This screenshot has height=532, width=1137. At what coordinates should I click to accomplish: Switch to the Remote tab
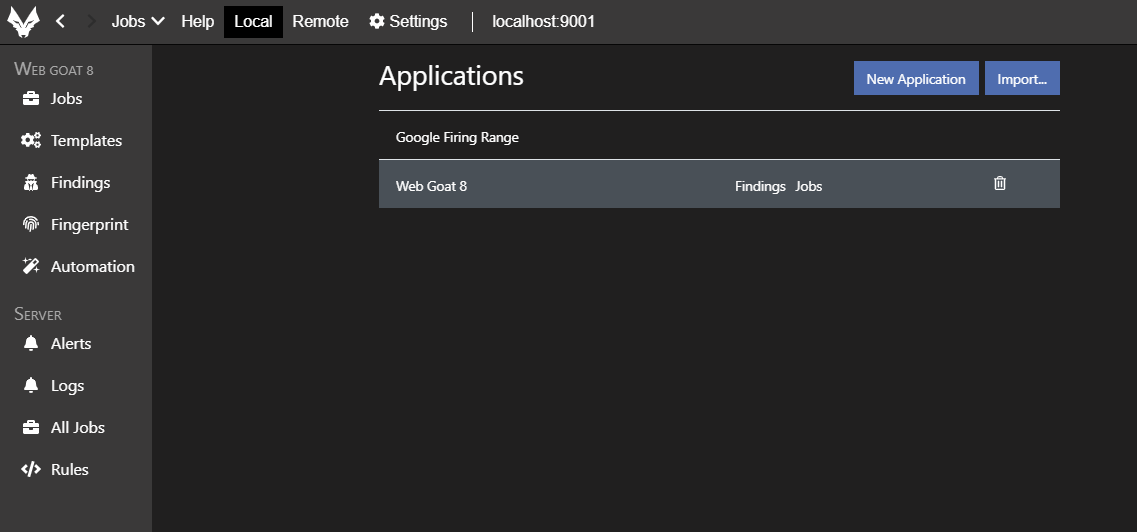(x=321, y=22)
